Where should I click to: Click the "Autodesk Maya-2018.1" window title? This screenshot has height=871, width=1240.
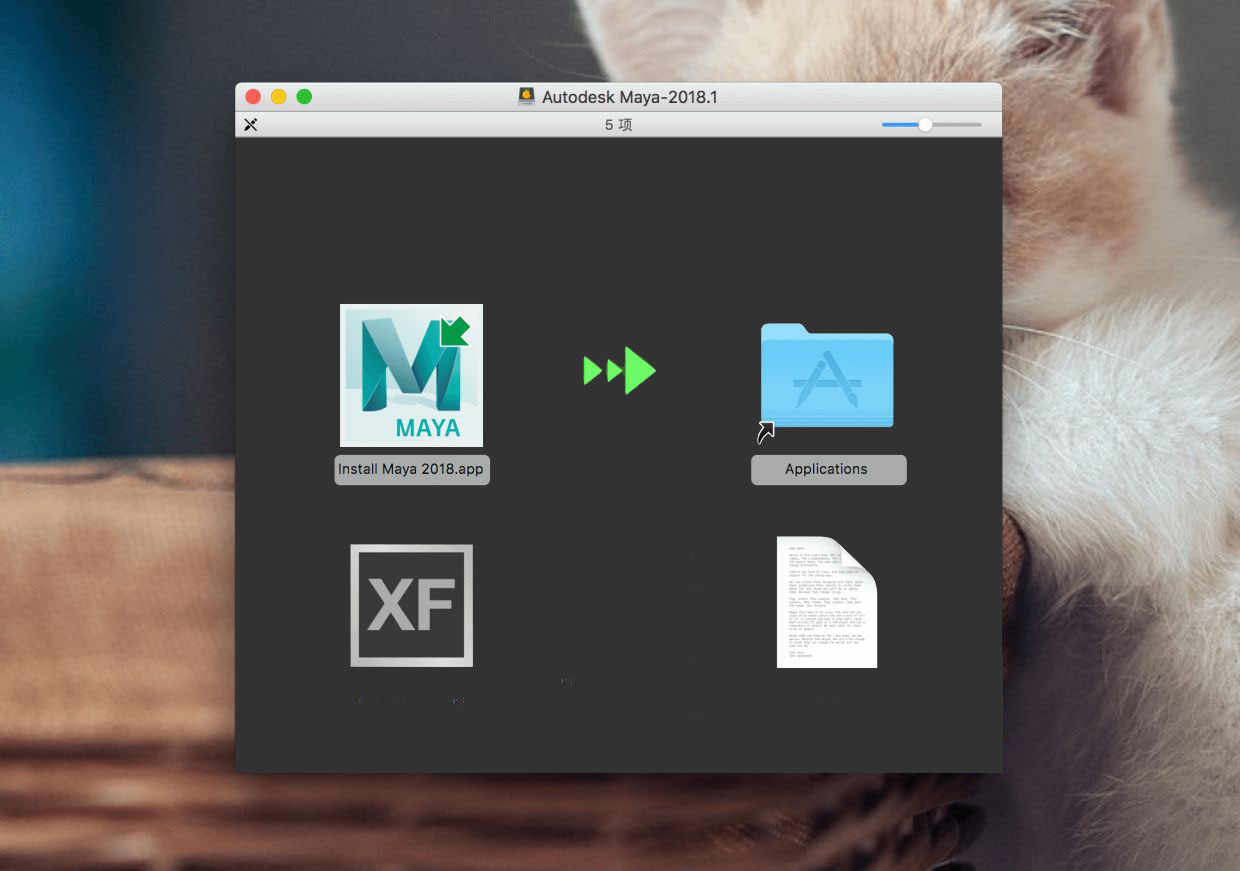[630, 97]
